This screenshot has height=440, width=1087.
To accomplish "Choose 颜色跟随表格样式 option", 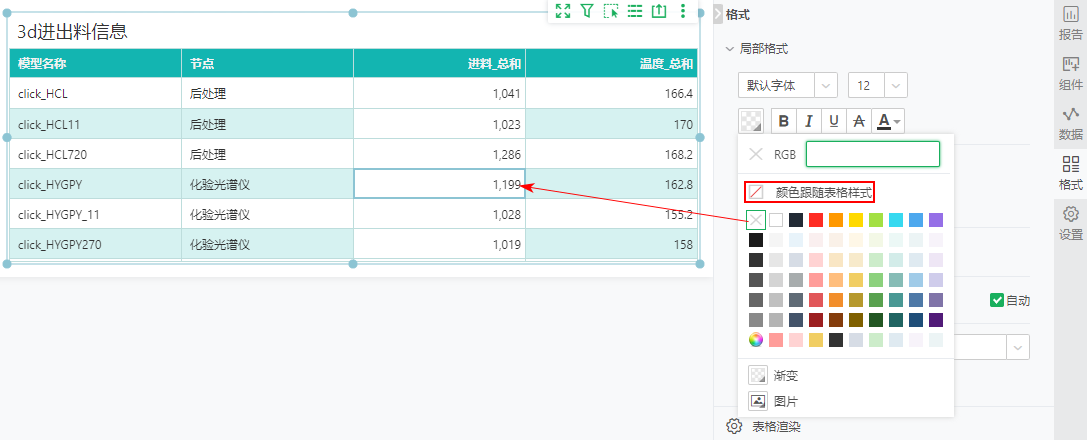I will (x=824, y=192).
